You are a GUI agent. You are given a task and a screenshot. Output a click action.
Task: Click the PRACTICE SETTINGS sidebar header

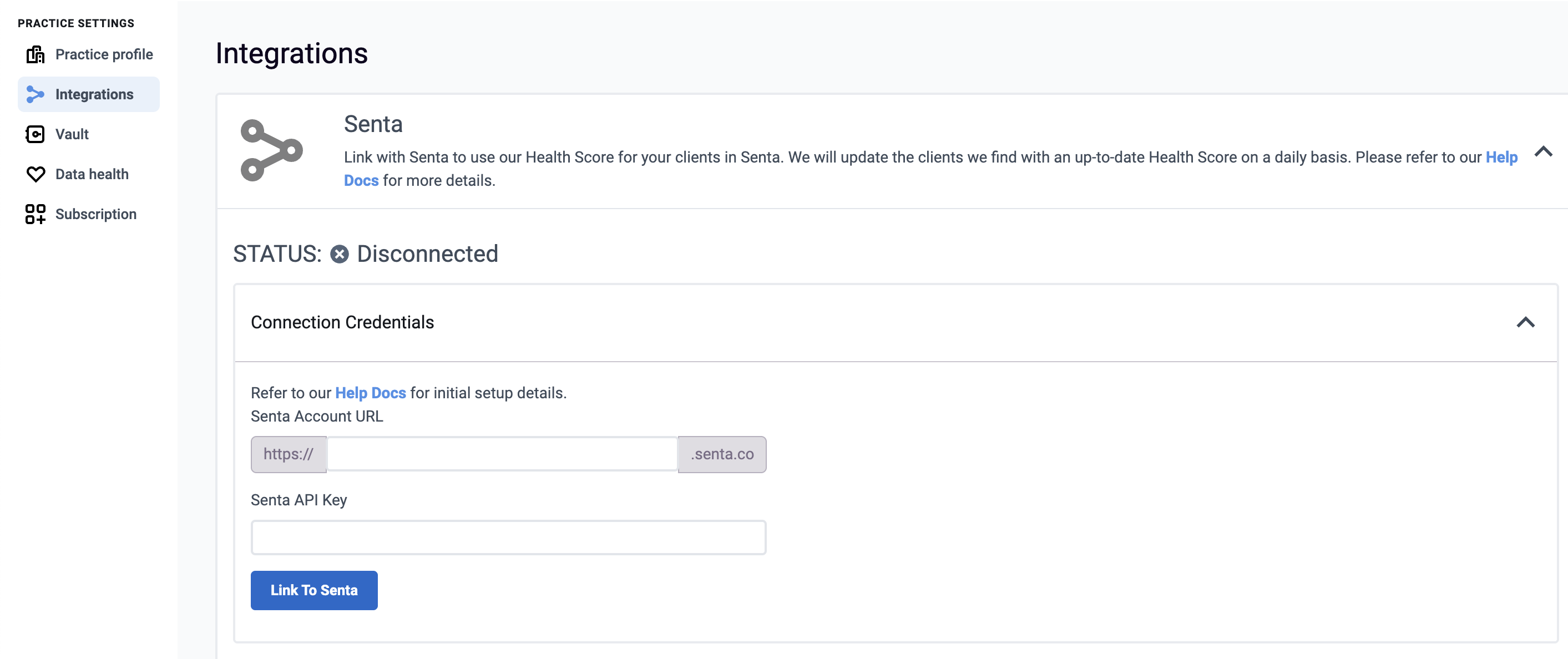(x=76, y=24)
